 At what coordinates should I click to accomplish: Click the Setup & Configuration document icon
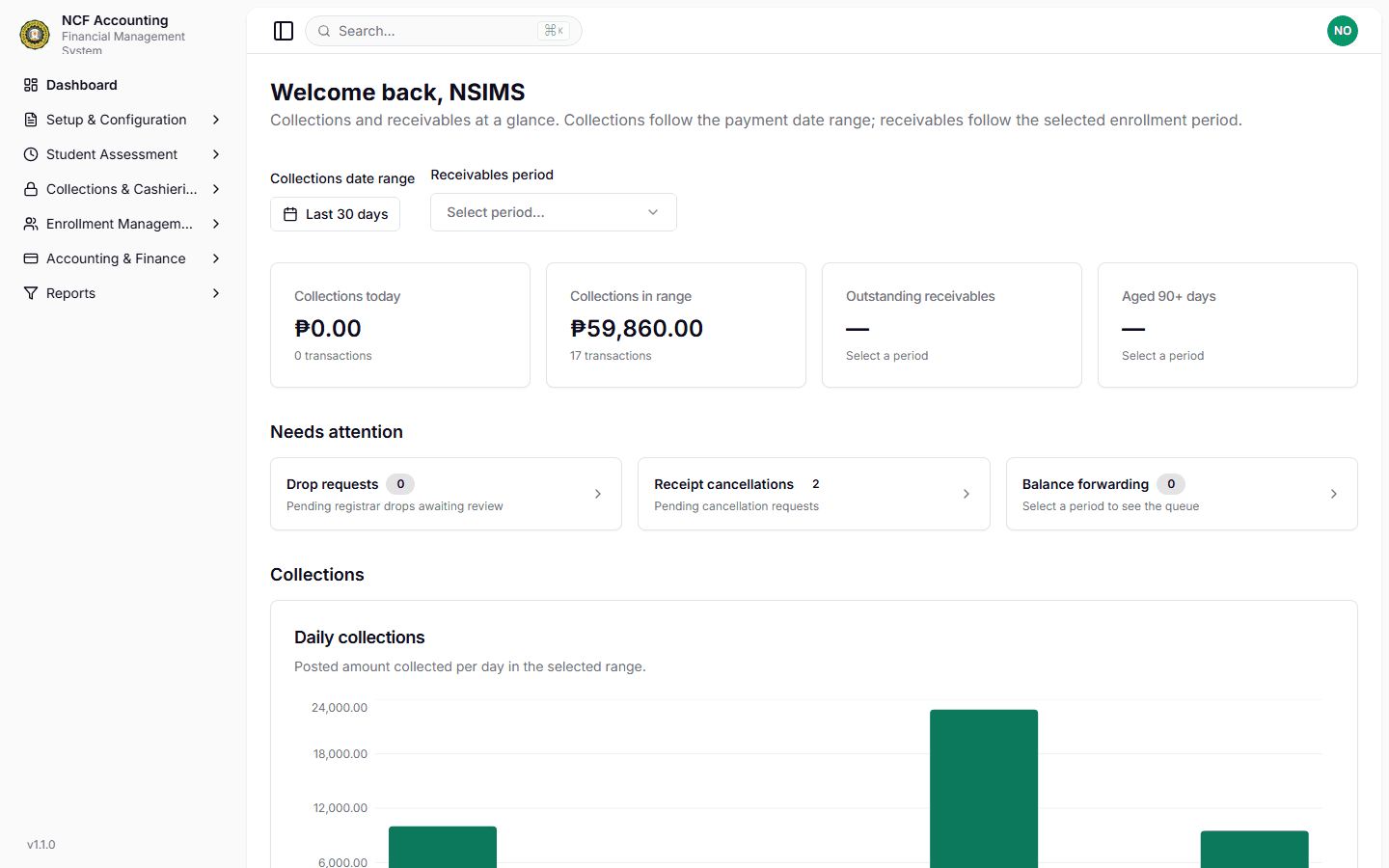31,120
